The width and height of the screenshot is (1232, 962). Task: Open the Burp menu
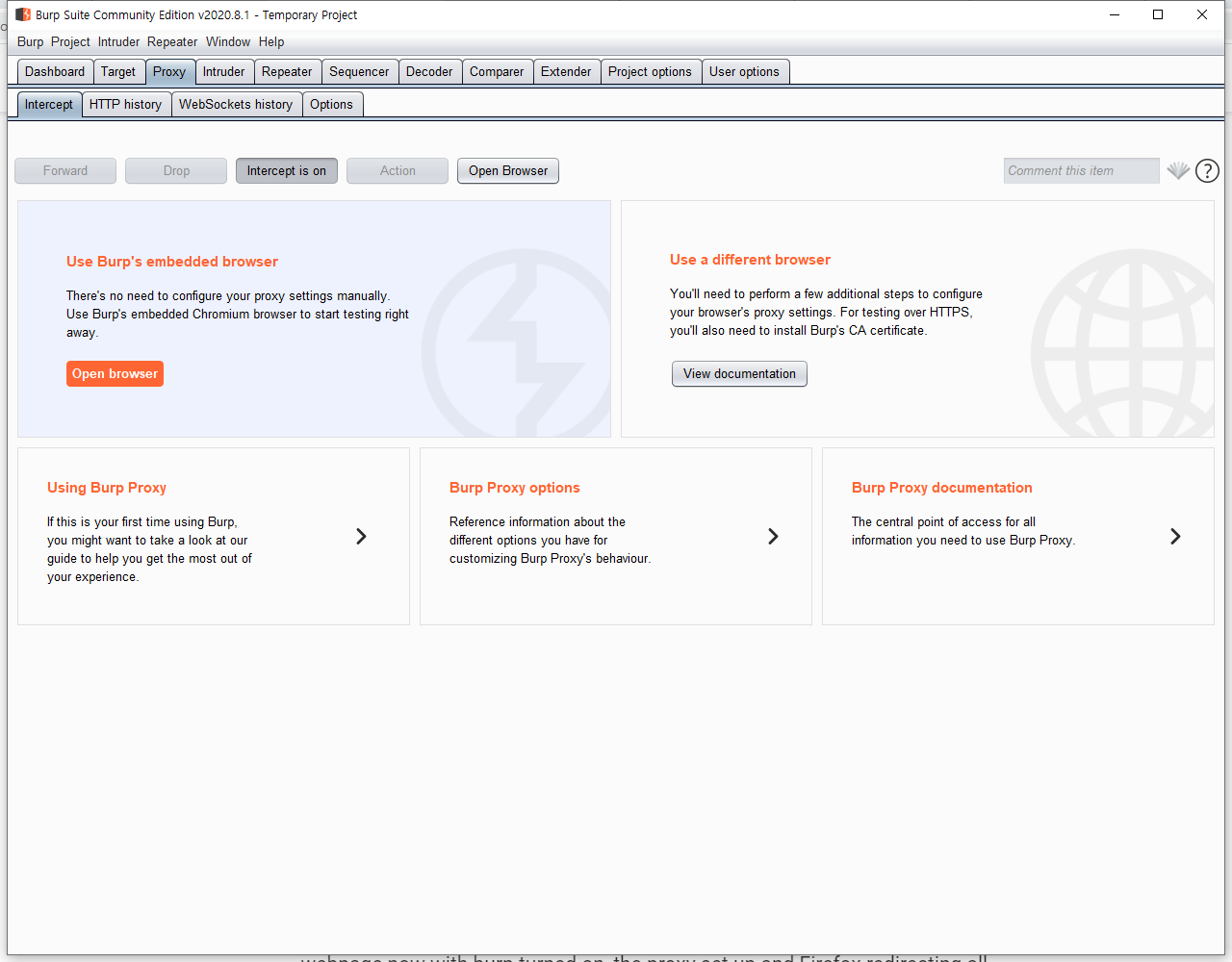[x=31, y=41]
